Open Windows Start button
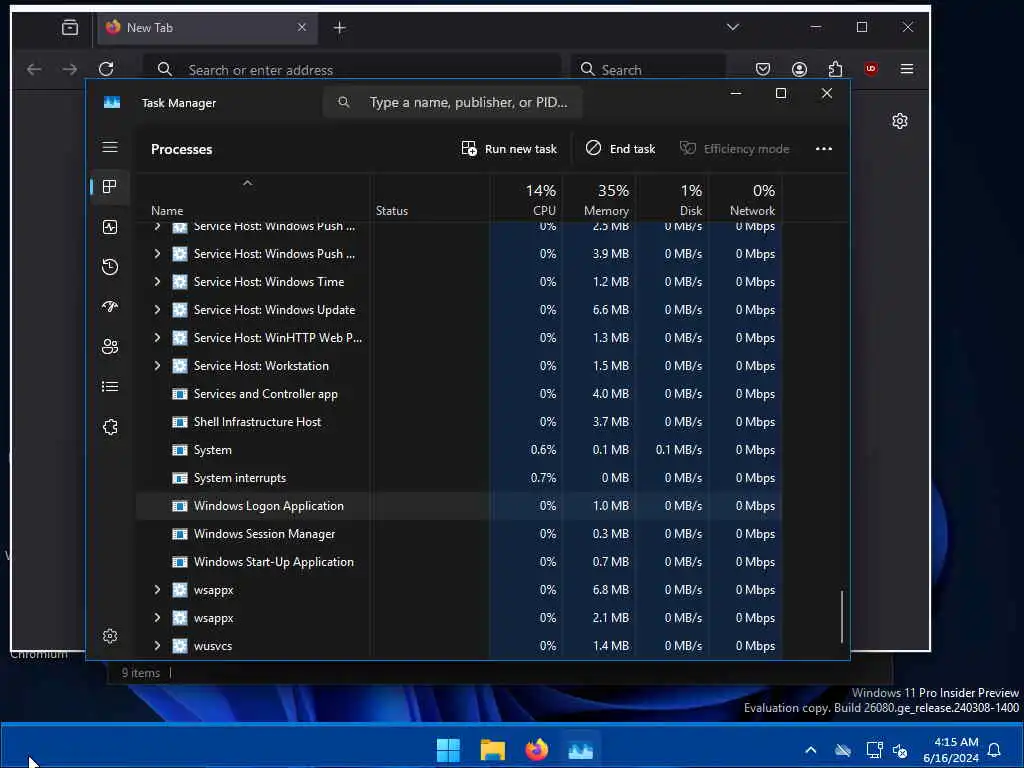The height and width of the screenshot is (768, 1024). click(x=448, y=750)
